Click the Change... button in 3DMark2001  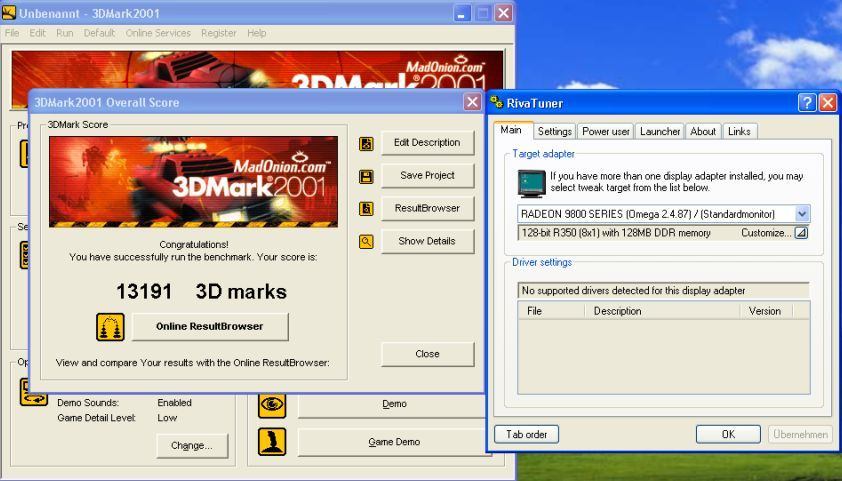click(x=192, y=446)
